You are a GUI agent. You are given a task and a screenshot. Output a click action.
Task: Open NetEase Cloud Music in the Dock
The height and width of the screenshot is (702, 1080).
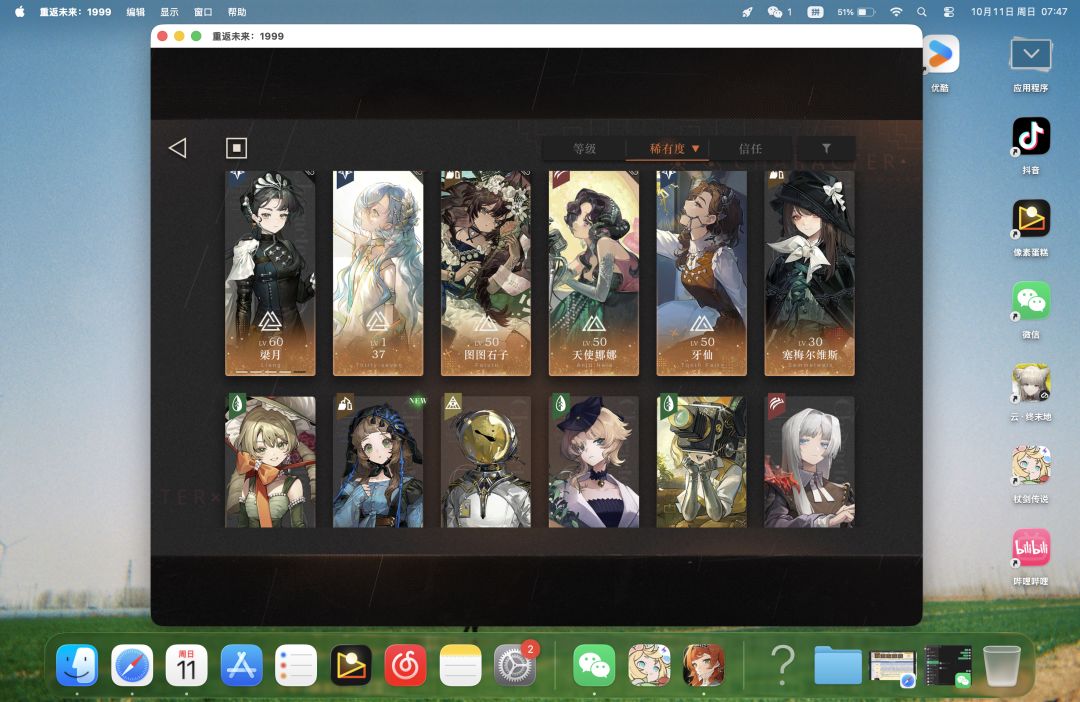click(405, 665)
